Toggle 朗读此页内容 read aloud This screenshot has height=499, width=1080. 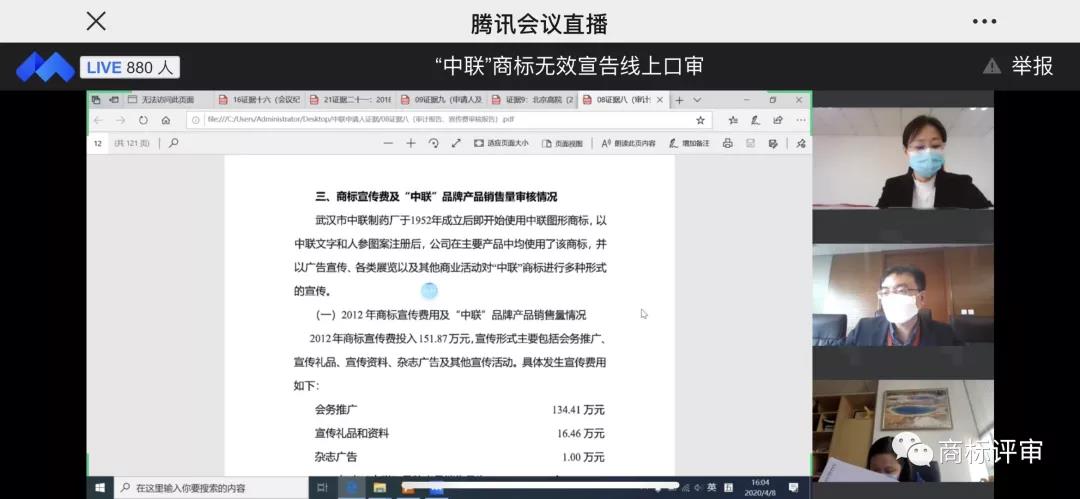coord(628,143)
